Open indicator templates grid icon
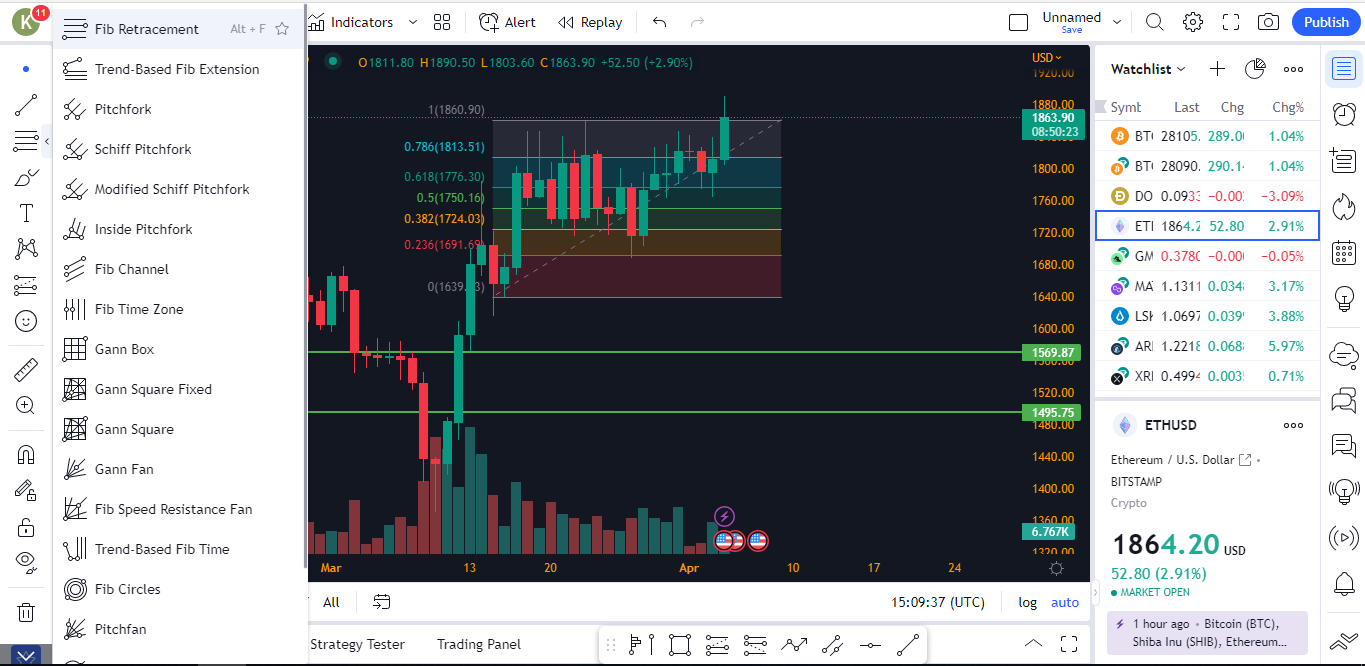The height and width of the screenshot is (666, 1365). point(442,22)
